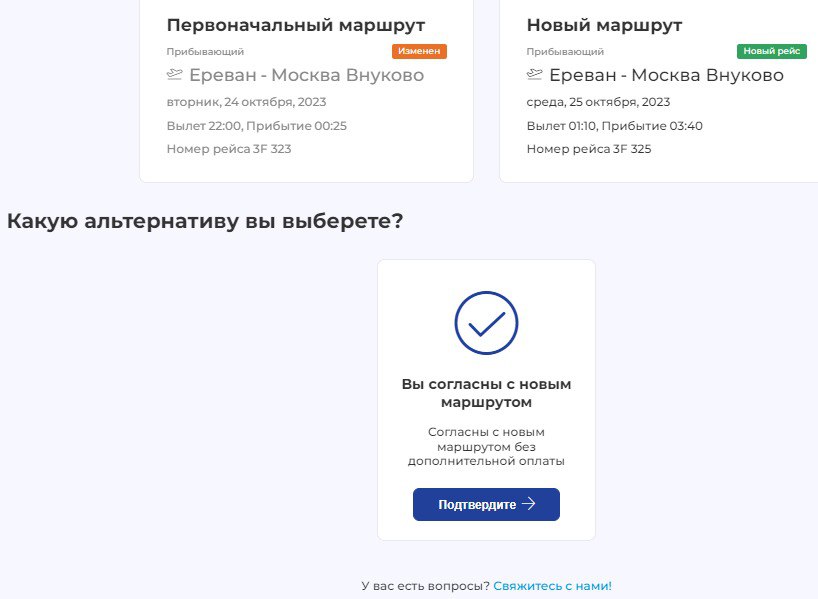Click the arrow inside the Подтвердите button

point(529,504)
